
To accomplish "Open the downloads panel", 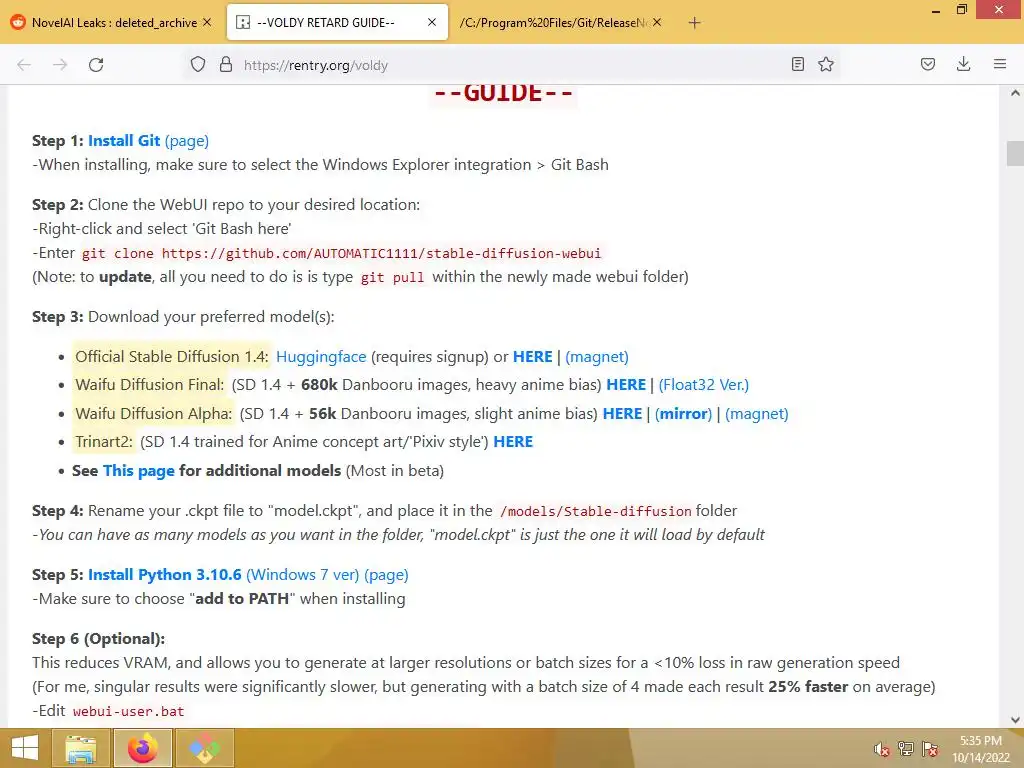I will tap(963, 64).
